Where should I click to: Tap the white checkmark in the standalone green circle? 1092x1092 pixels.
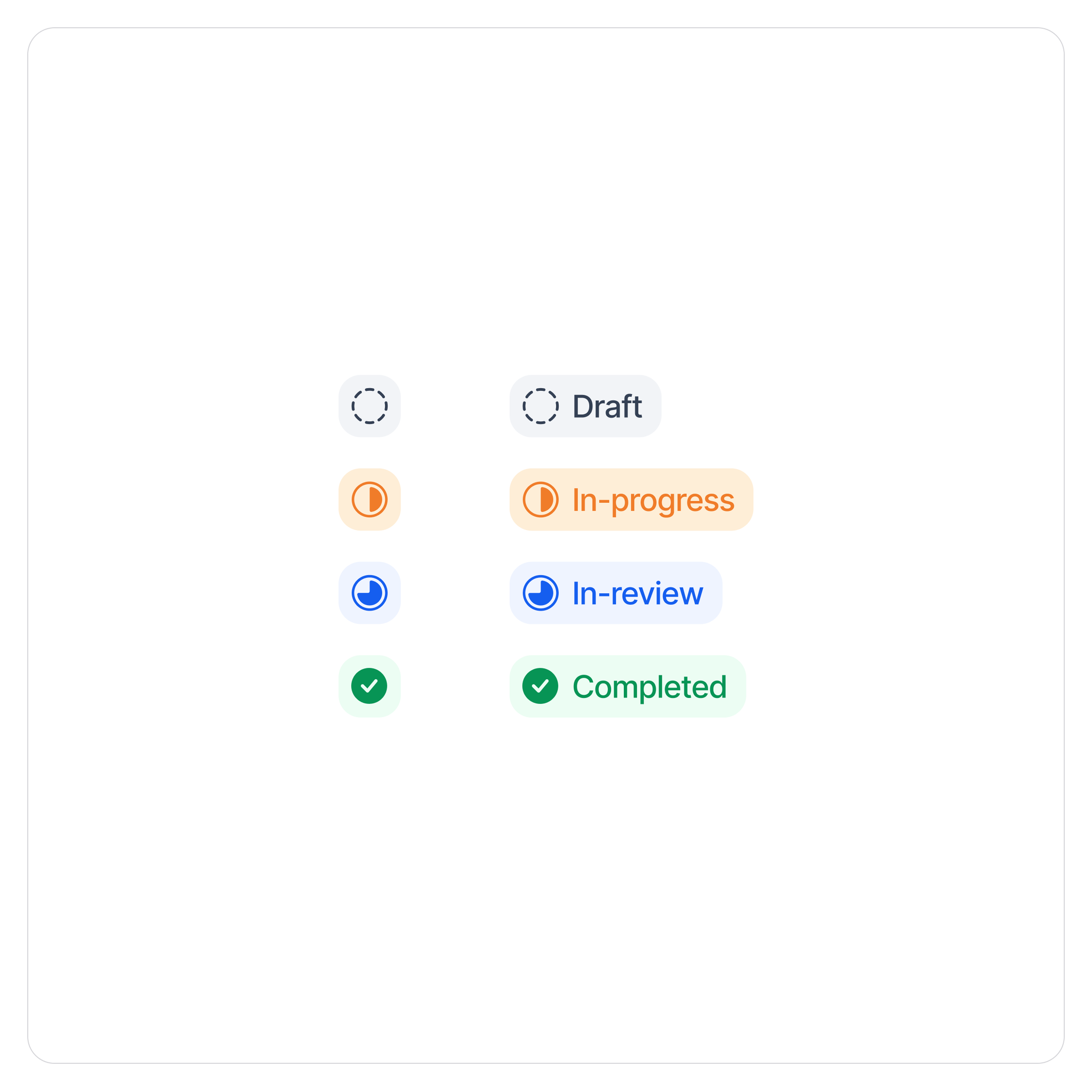(369, 686)
